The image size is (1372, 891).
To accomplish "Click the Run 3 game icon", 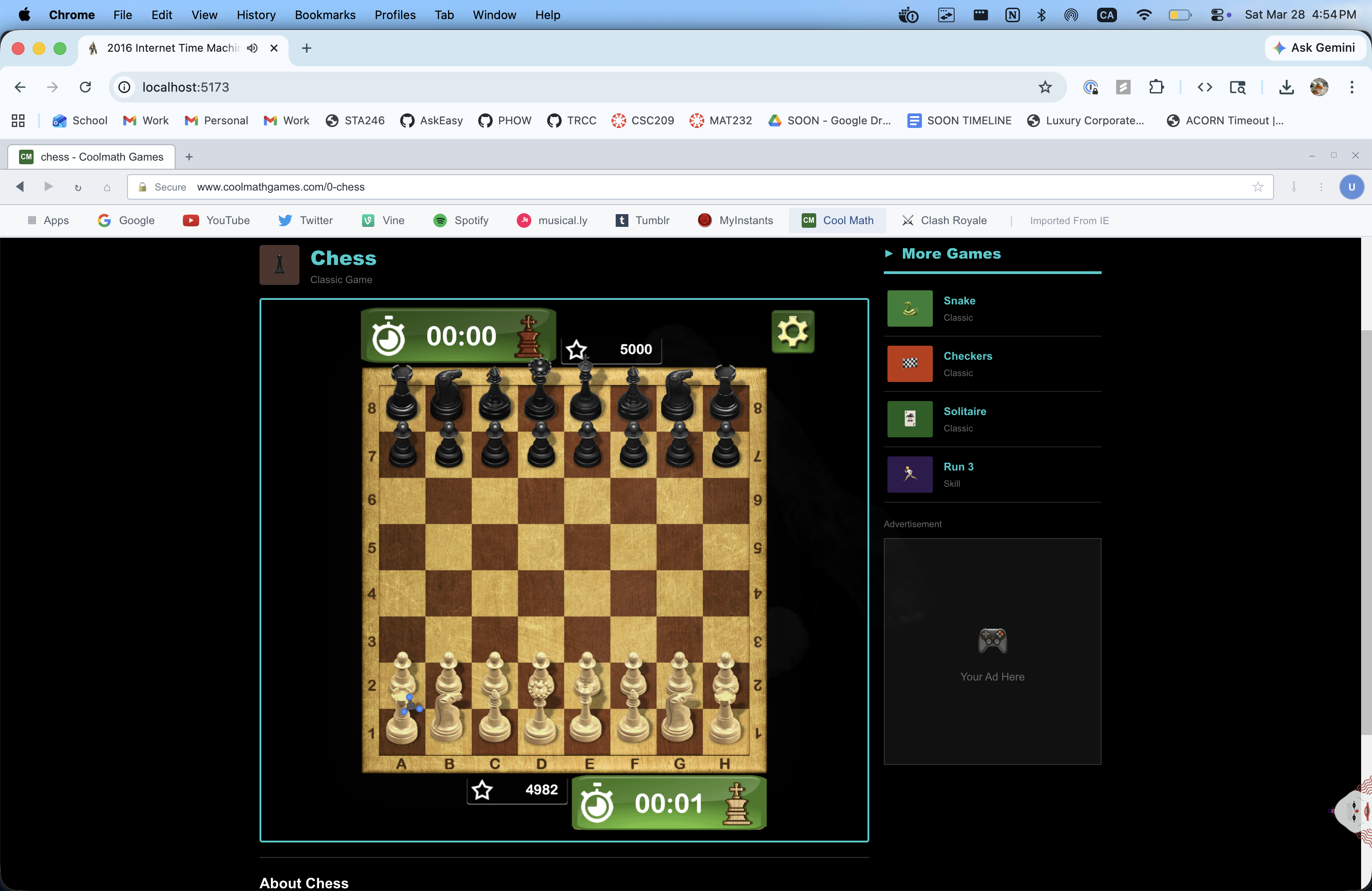I will tap(909, 475).
